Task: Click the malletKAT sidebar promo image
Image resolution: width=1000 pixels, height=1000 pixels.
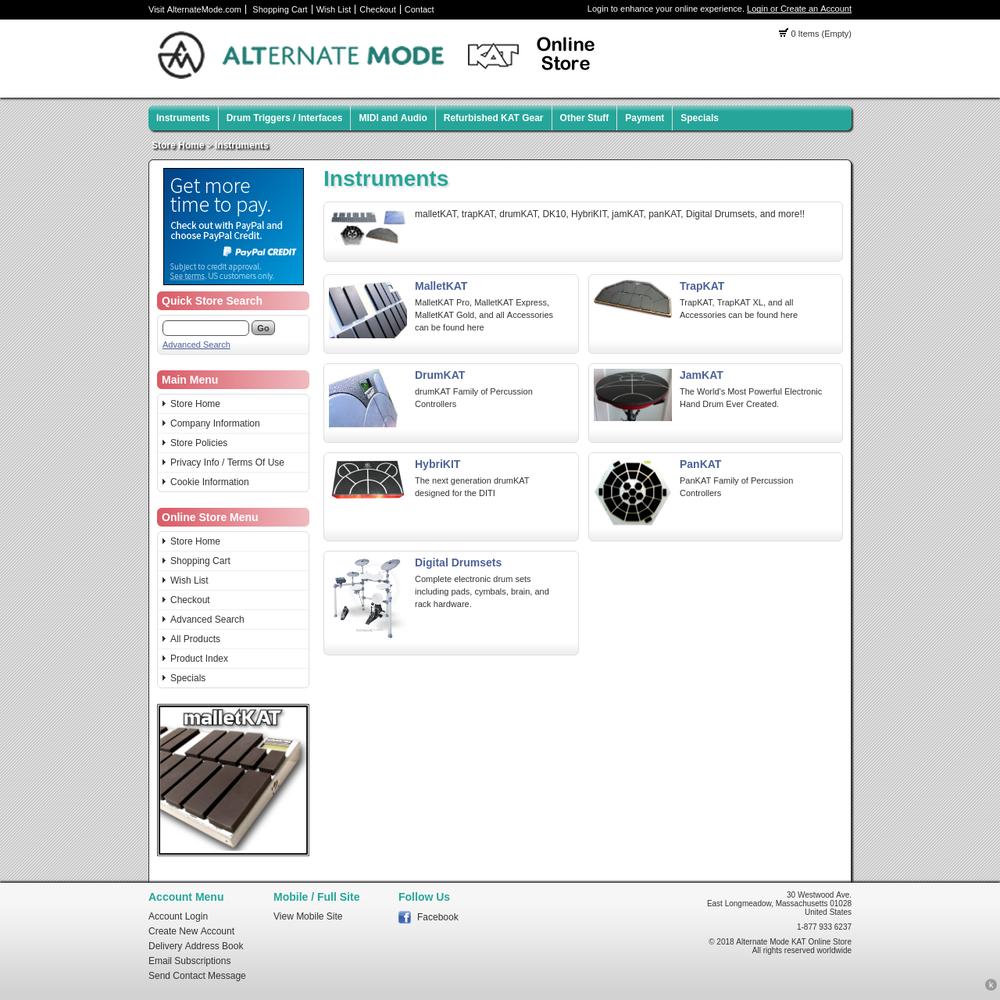Action: click(x=233, y=780)
